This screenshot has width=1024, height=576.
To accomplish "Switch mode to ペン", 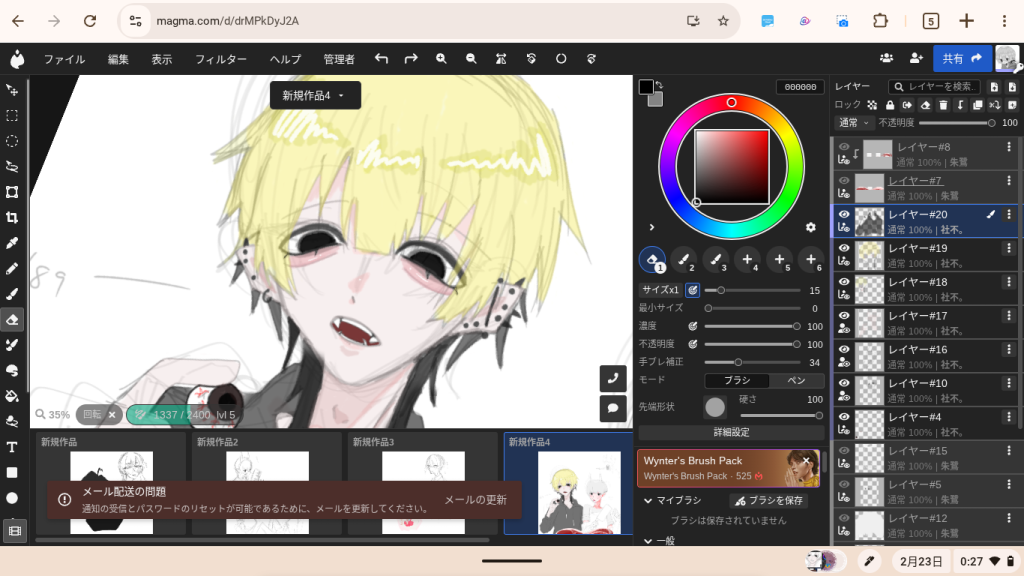I will click(797, 381).
